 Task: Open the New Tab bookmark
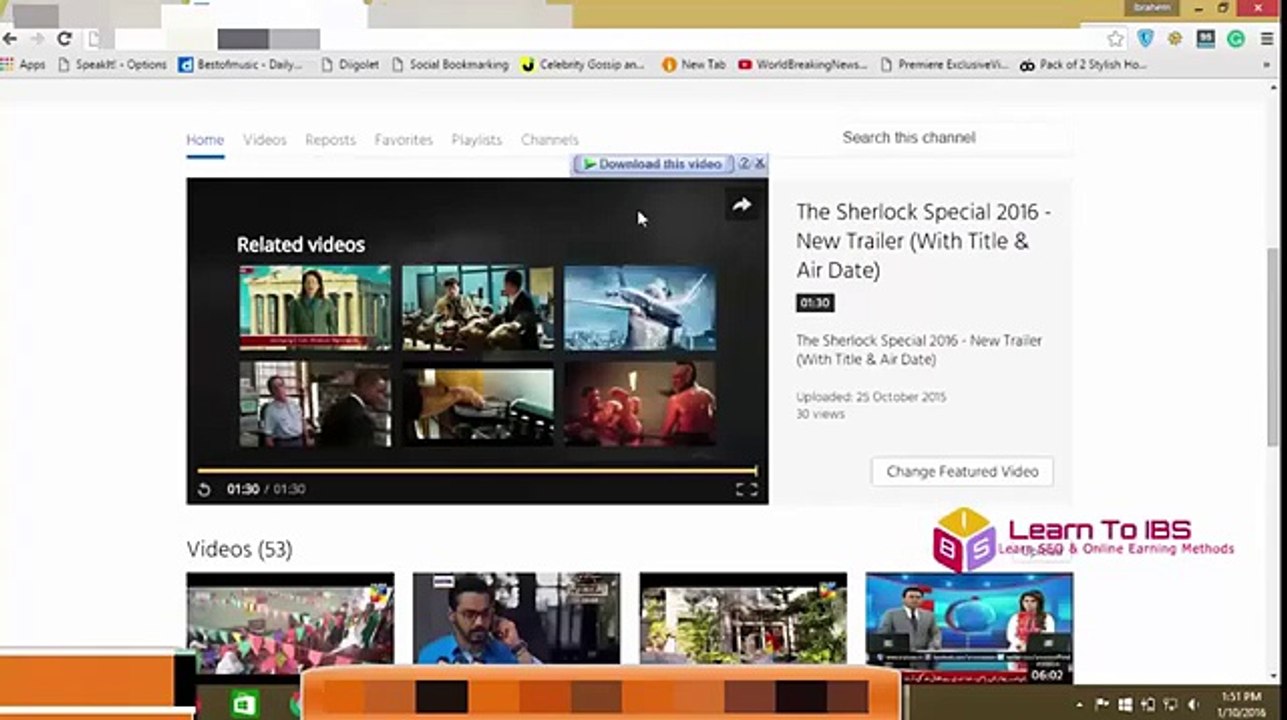694,65
